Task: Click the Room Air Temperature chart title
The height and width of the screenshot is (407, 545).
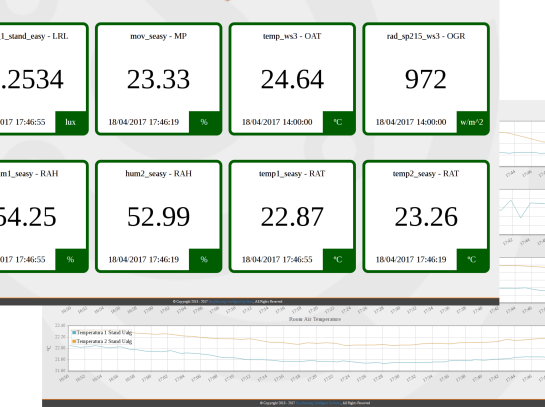Action: pos(315,319)
